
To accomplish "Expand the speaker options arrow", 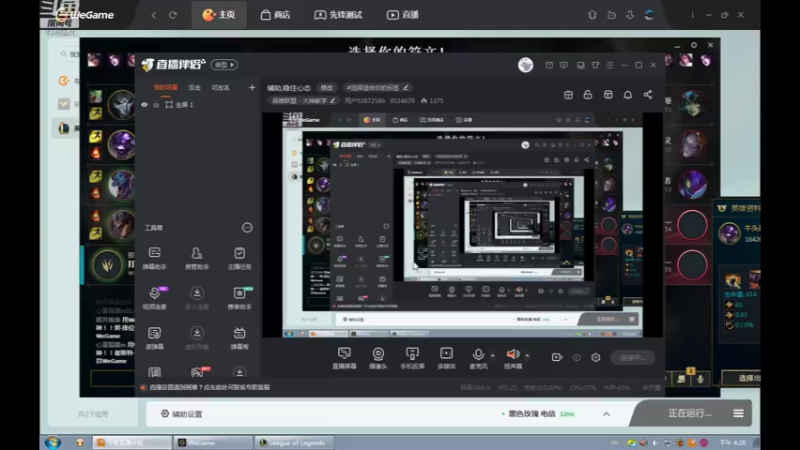I will pyautogui.click(x=527, y=355).
